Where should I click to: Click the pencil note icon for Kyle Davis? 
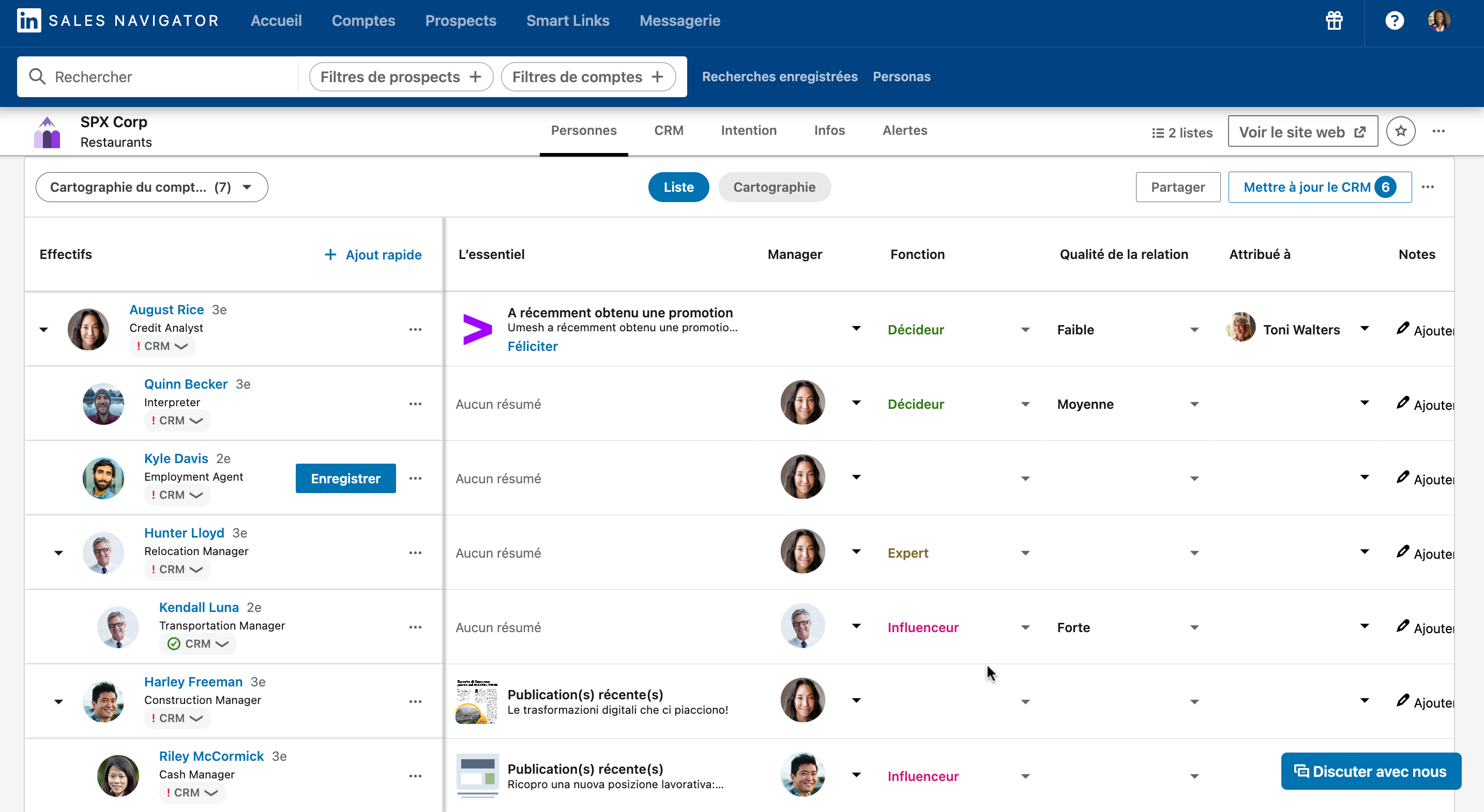[1403, 477]
